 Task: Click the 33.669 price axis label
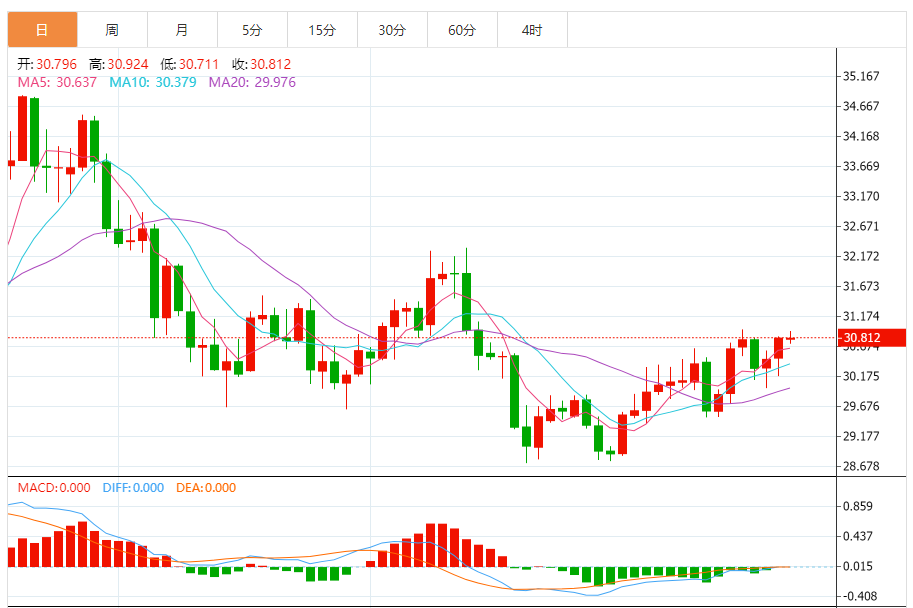click(x=861, y=167)
